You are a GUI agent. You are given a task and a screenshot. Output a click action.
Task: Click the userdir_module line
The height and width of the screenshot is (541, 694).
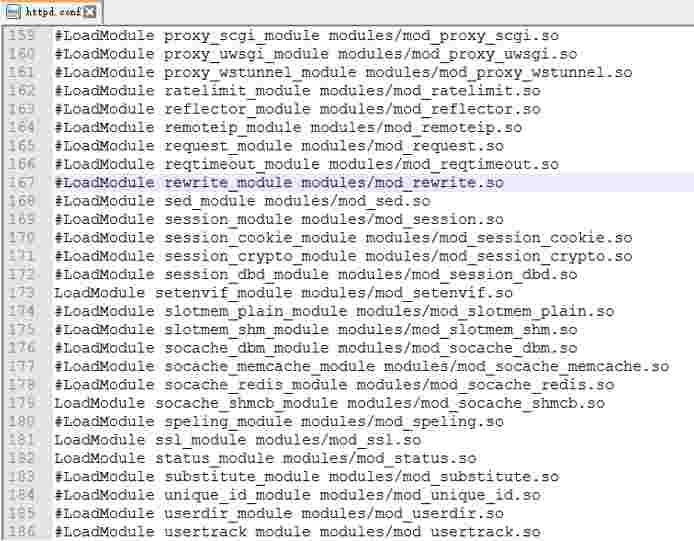pyautogui.click(x=279, y=514)
